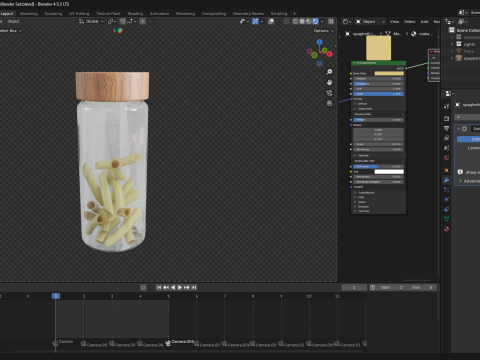Toggle camera view with the camera gizmo icon
Screen dimensions: 480x360
(329, 93)
